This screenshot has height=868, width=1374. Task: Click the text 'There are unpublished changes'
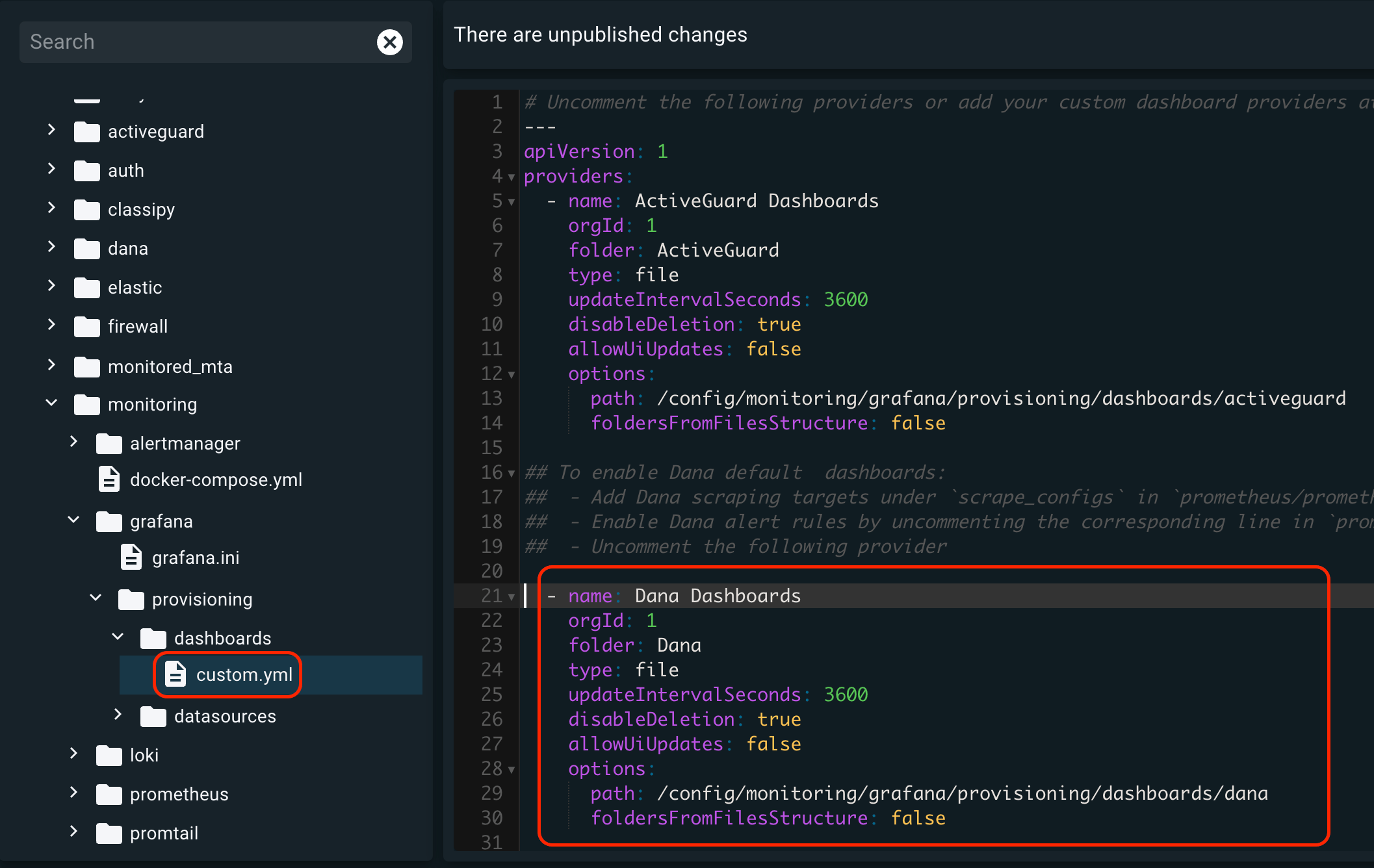[601, 34]
